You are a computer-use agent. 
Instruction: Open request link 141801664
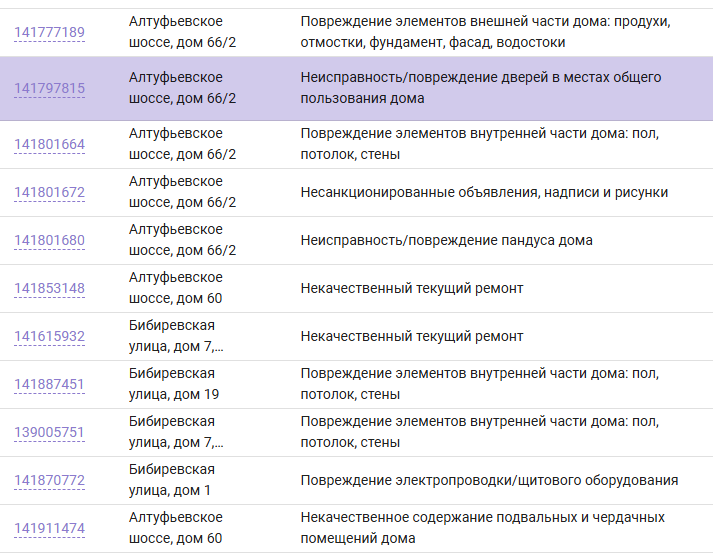(x=50, y=144)
